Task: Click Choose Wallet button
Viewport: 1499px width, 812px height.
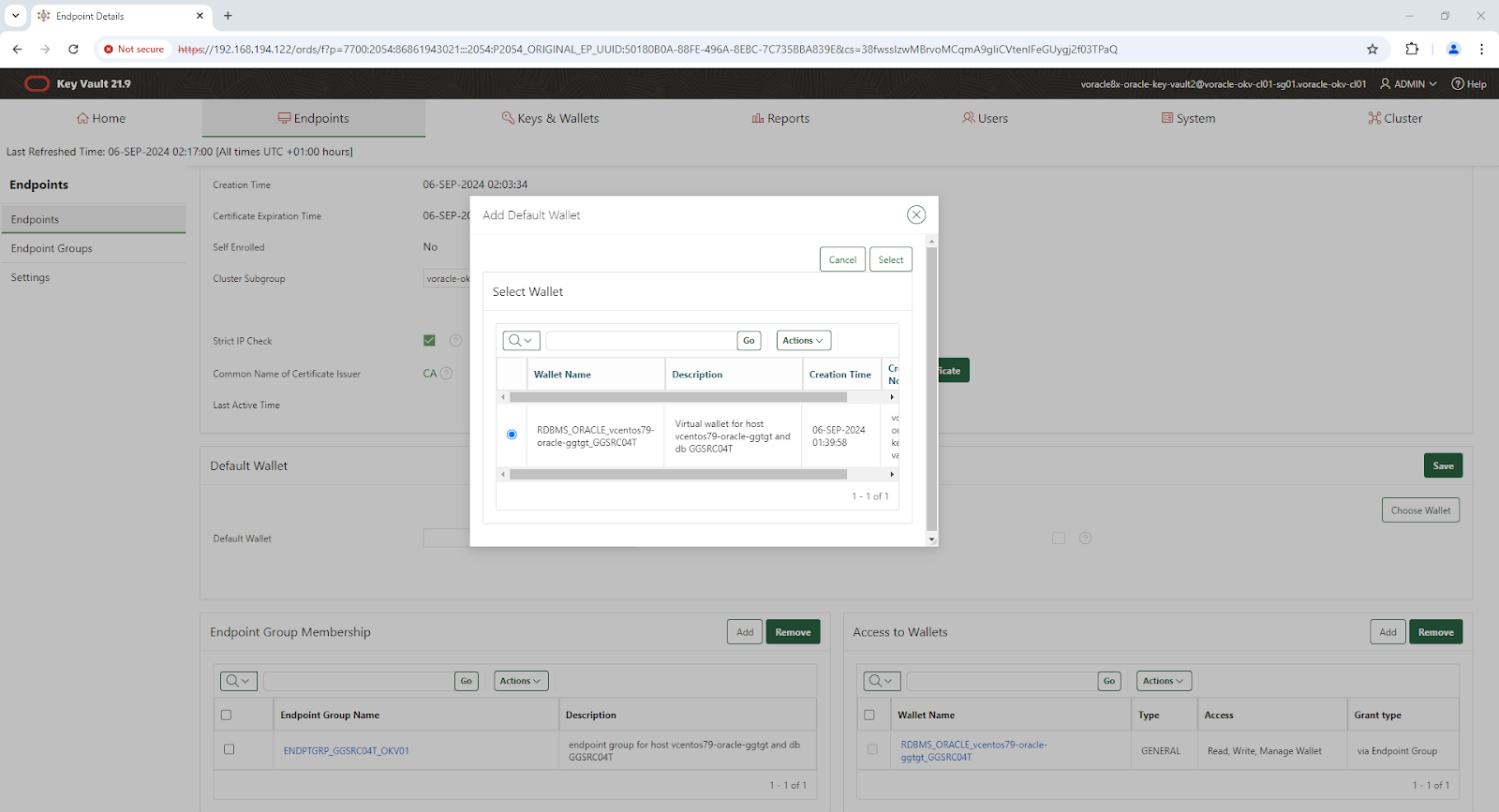Action: 1420,510
